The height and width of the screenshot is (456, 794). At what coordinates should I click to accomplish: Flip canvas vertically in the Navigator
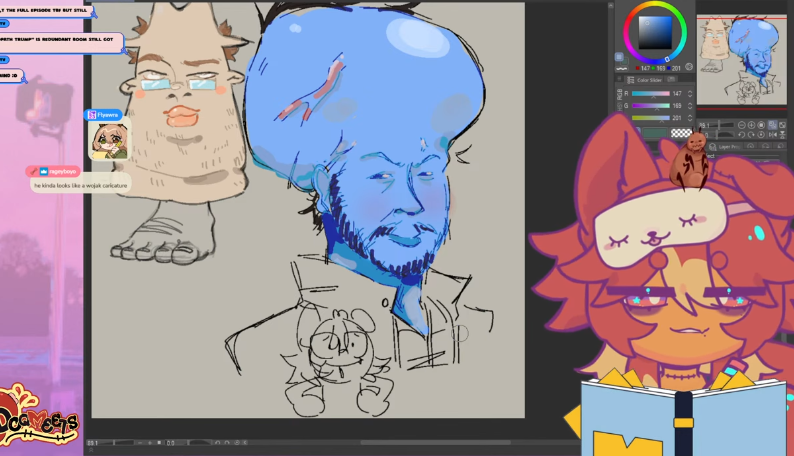click(x=782, y=135)
